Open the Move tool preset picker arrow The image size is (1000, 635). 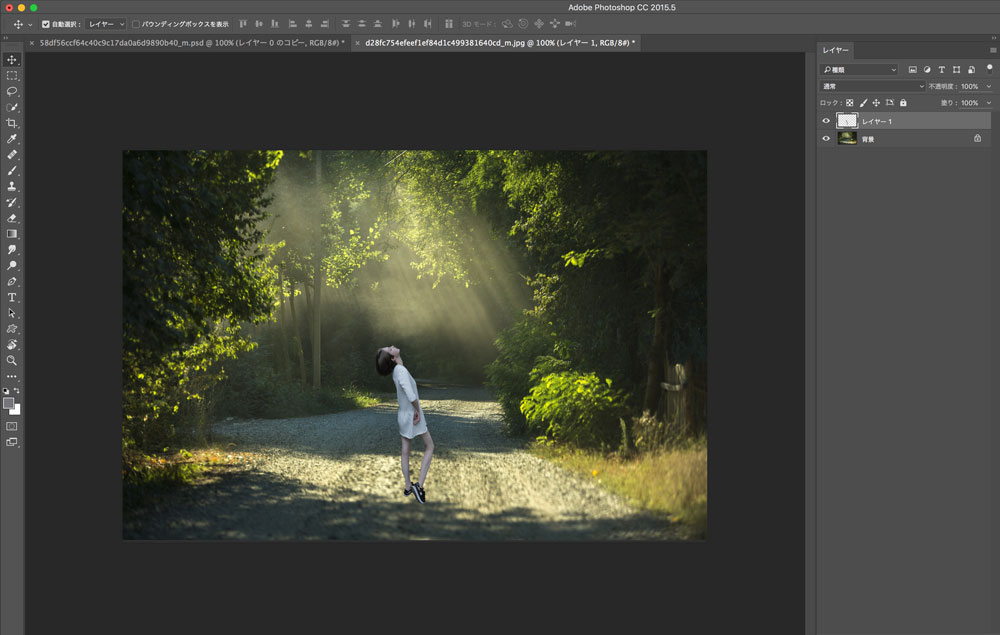tap(30, 25)
